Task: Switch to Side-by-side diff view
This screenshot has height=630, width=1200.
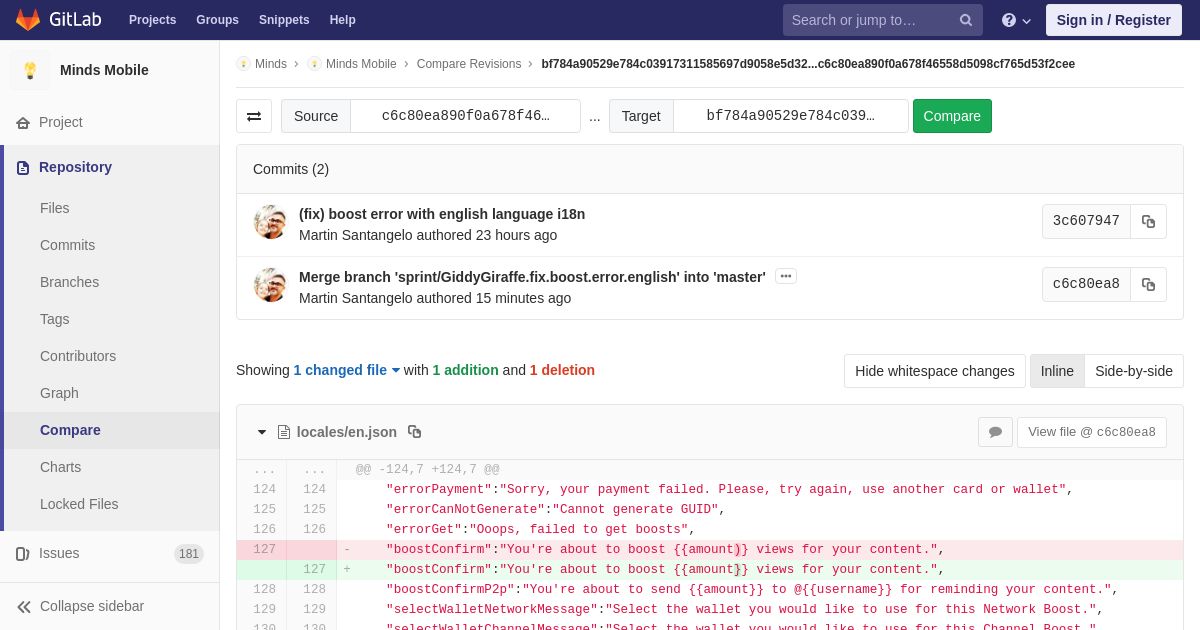Action: click(x=1134, y=371)
